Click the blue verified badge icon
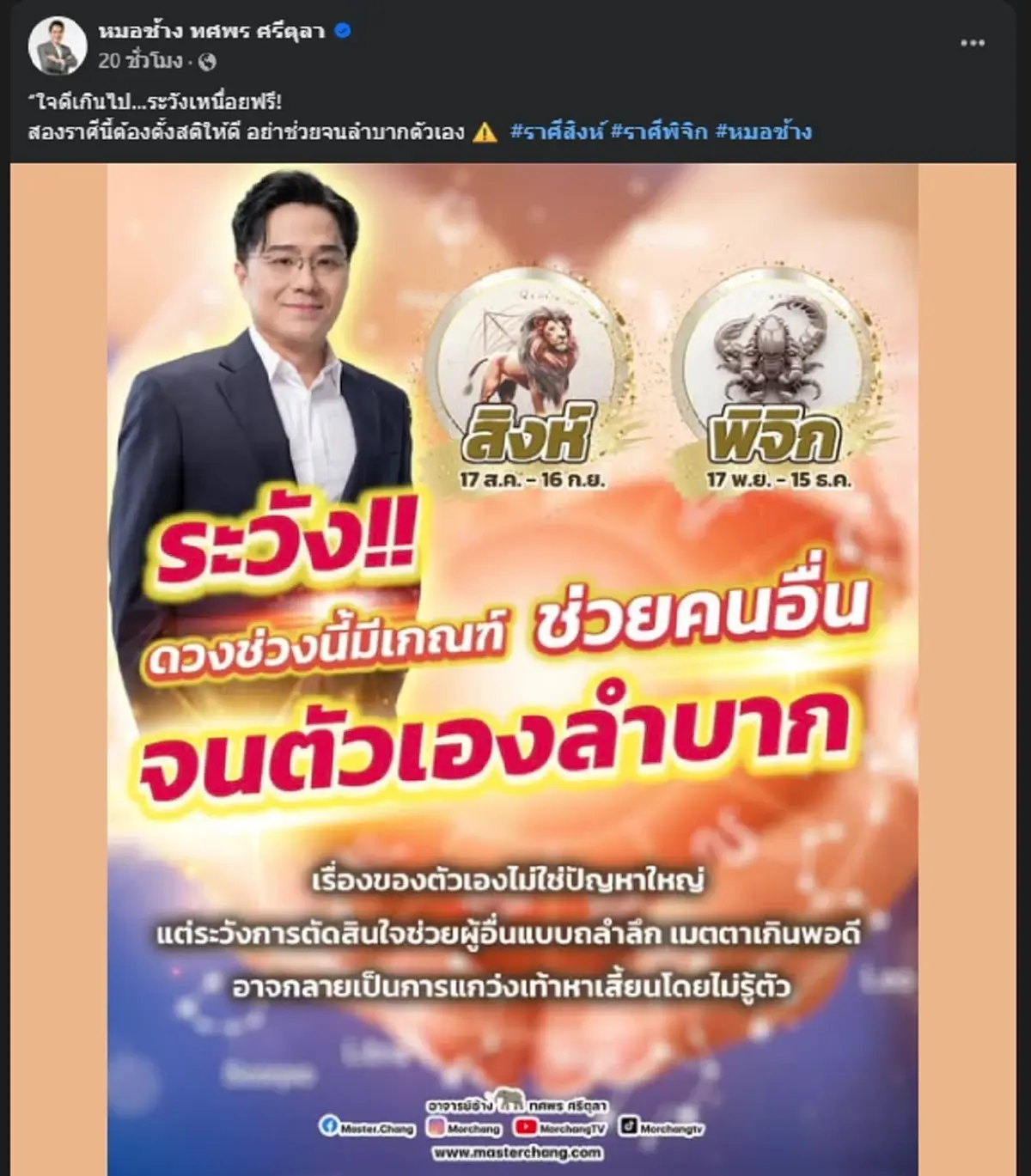Viewport: 1031px width, 1176px height. (x=342, y=33)
